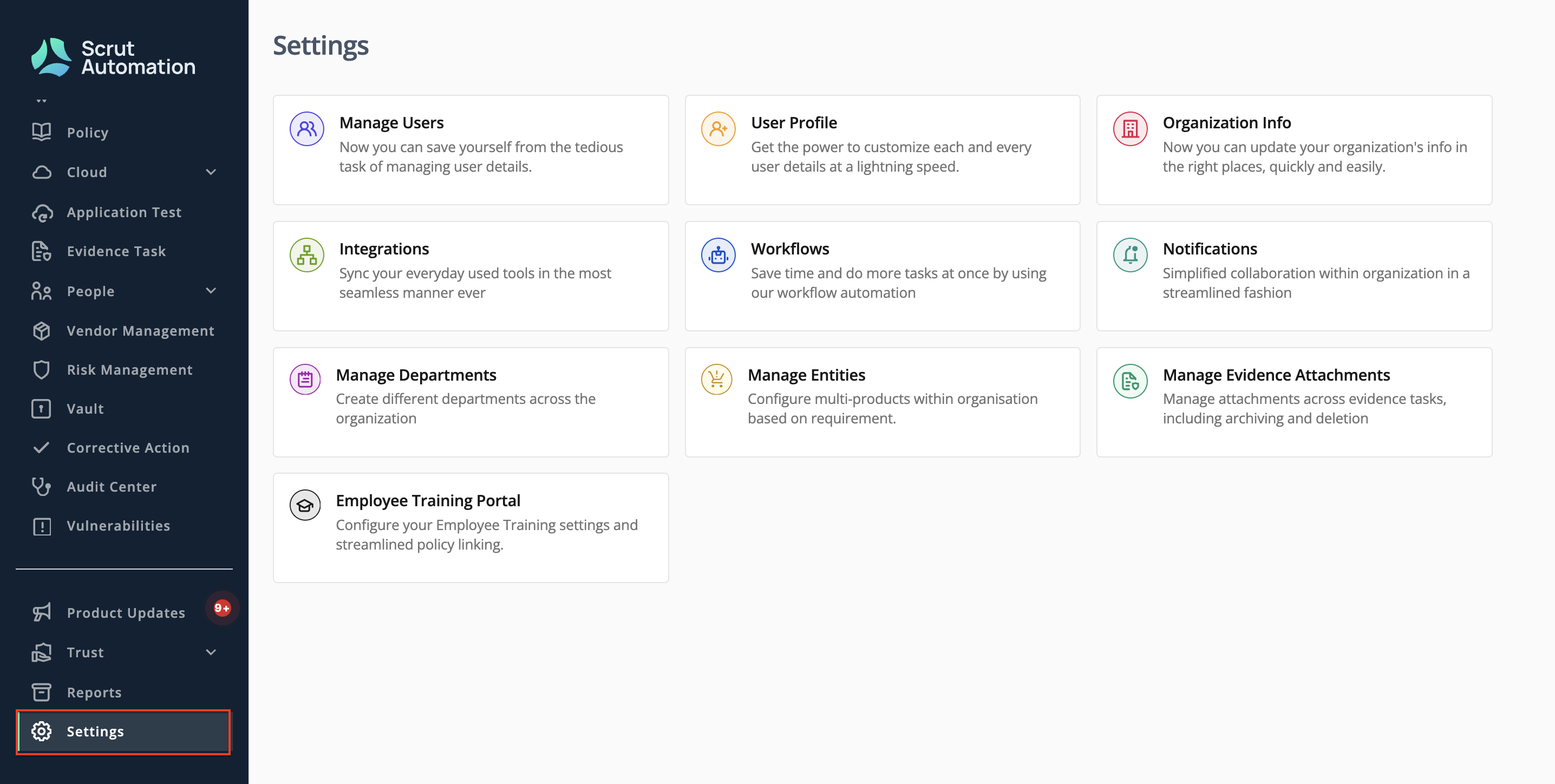Open Application Test in sidebar

[x=124, y=212]
